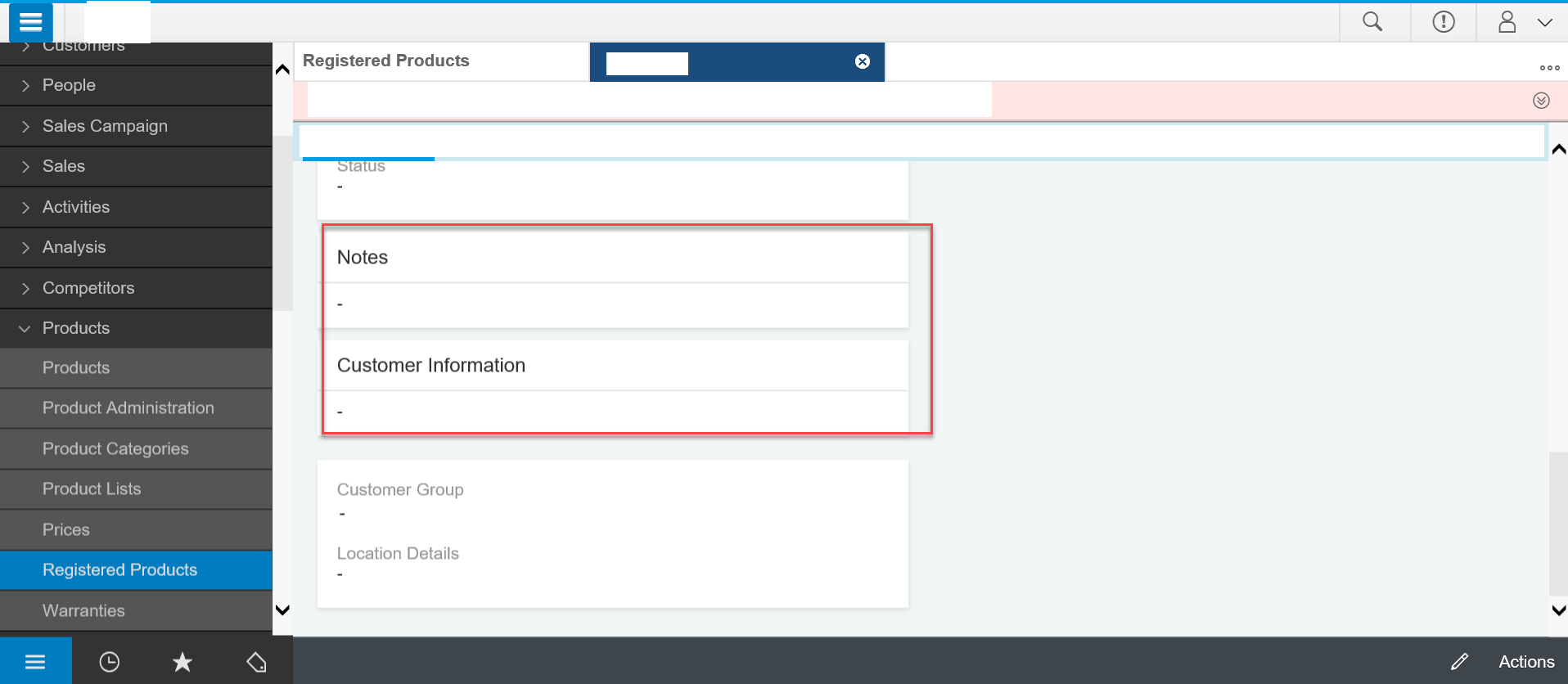
Task: Click content pane scroll down arrow
Action: pyautogui.click(x=1559, y=610)
